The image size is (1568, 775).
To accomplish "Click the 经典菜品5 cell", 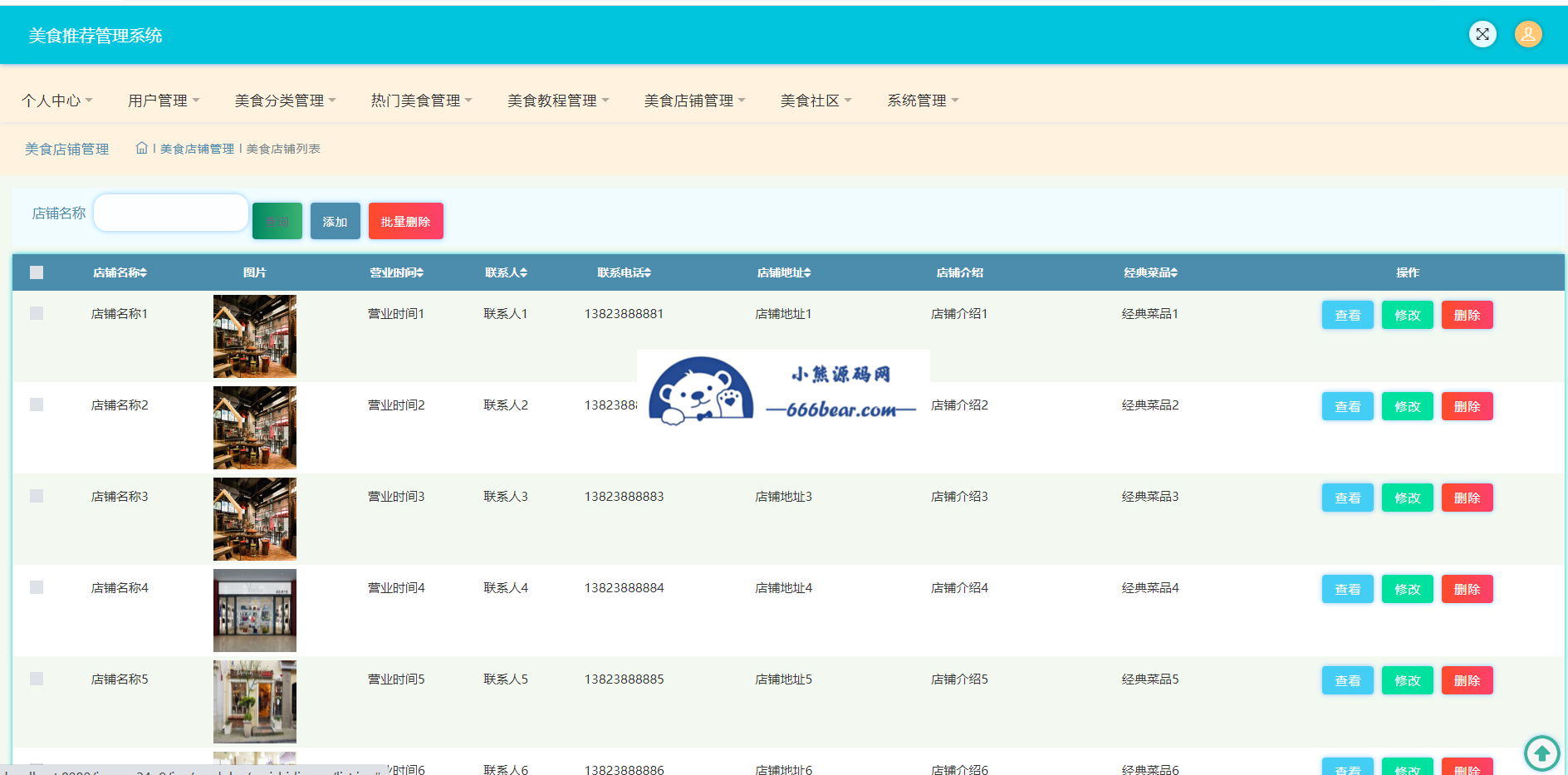I will click(1150, 679).
